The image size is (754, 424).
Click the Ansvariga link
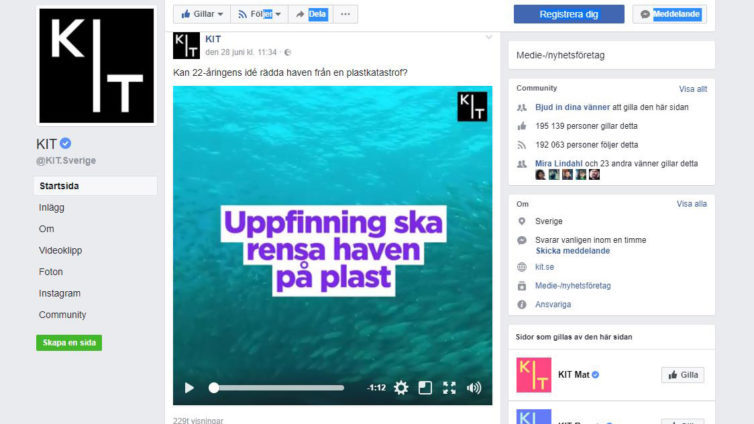pyautogui.click(x=553, y=304)
